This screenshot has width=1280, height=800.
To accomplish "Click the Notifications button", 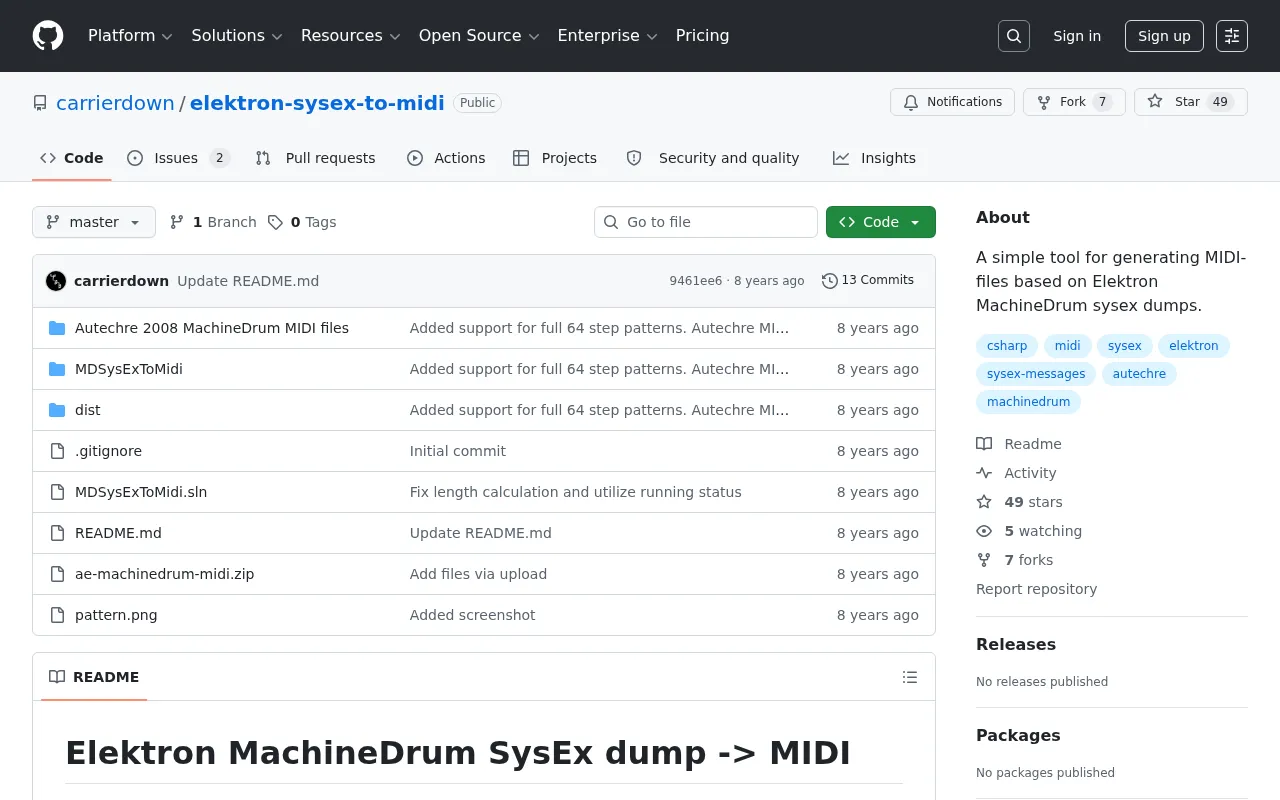I will click(953, 102).
